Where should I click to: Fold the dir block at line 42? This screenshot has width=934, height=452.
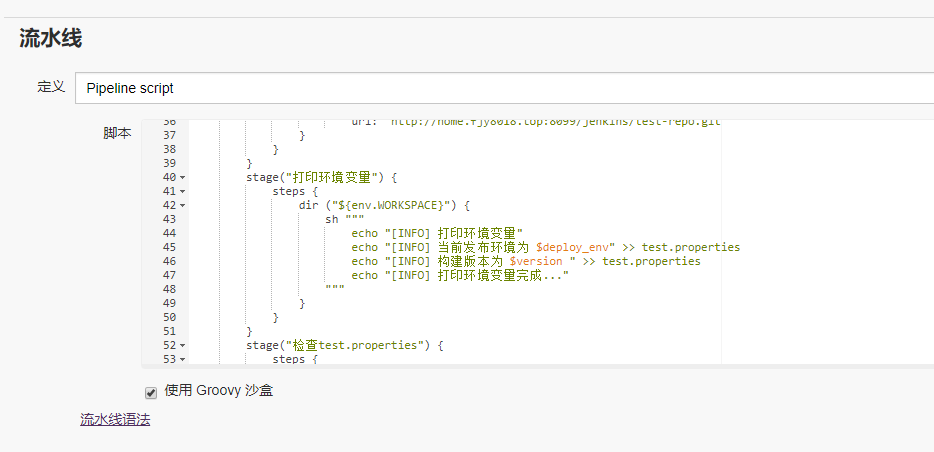(x=181, y=205)
